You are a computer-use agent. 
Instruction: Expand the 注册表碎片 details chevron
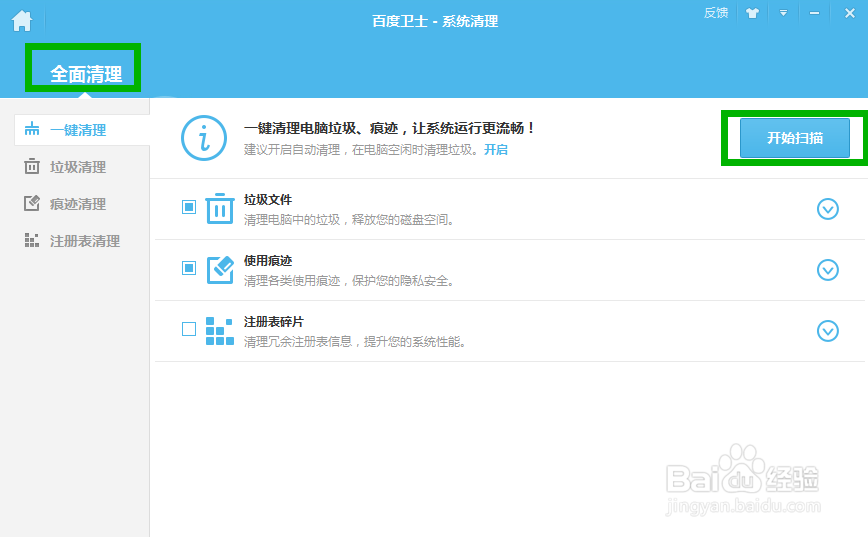[x=828, y=331]
